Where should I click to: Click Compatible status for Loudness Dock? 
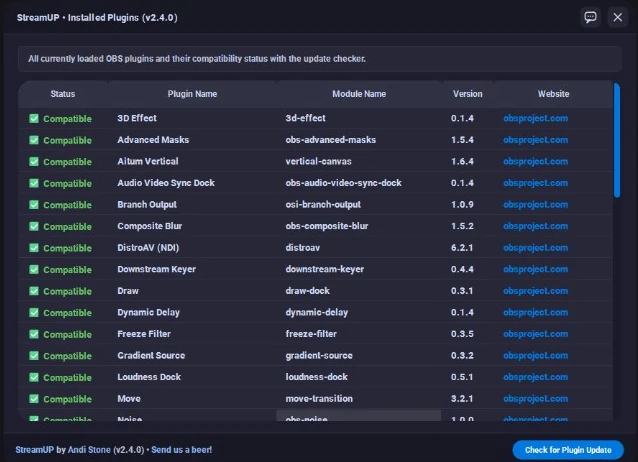68,378
